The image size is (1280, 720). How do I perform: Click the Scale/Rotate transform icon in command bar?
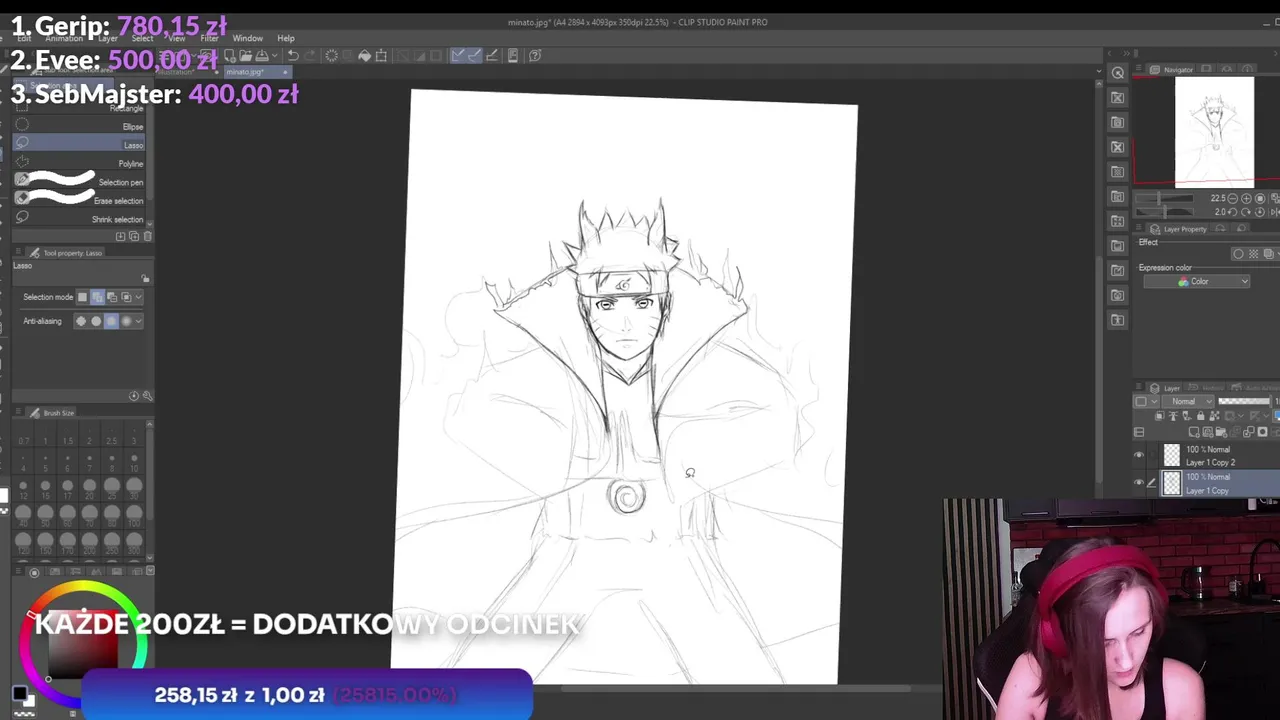pos(381,56)
